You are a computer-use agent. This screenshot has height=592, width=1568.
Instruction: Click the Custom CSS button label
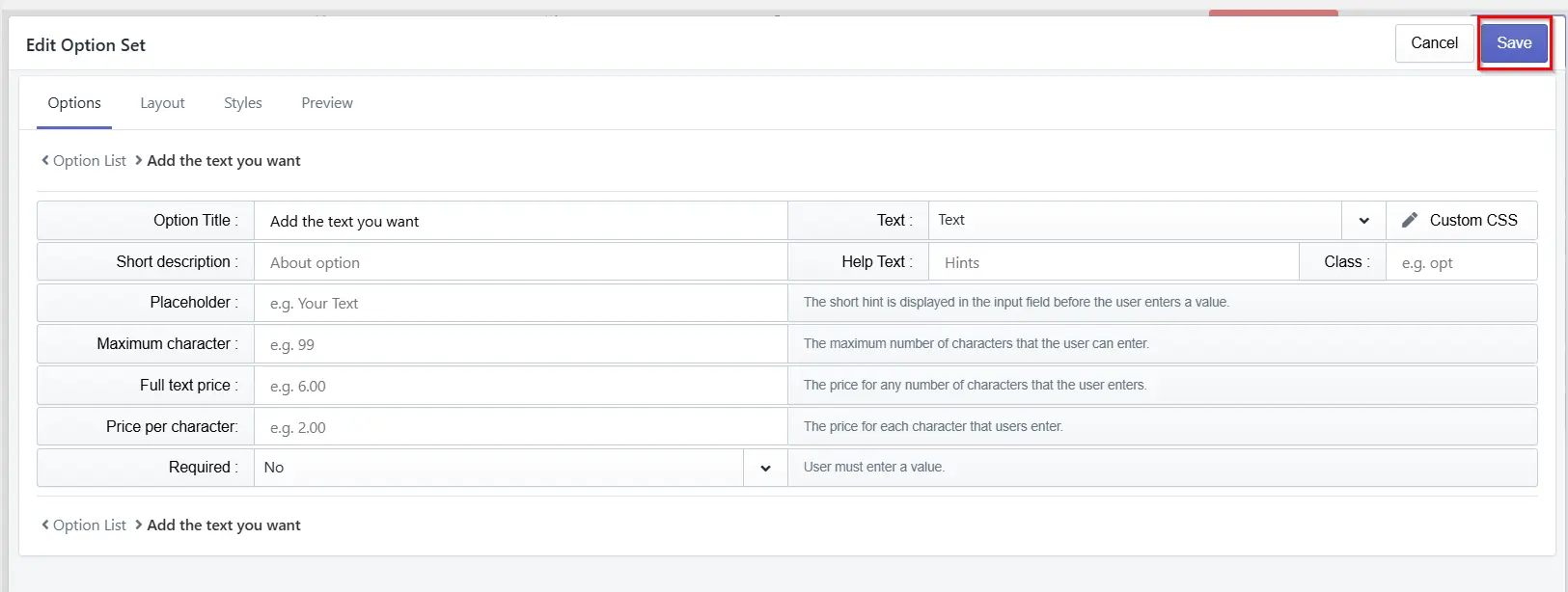(x=1473, y=220)
